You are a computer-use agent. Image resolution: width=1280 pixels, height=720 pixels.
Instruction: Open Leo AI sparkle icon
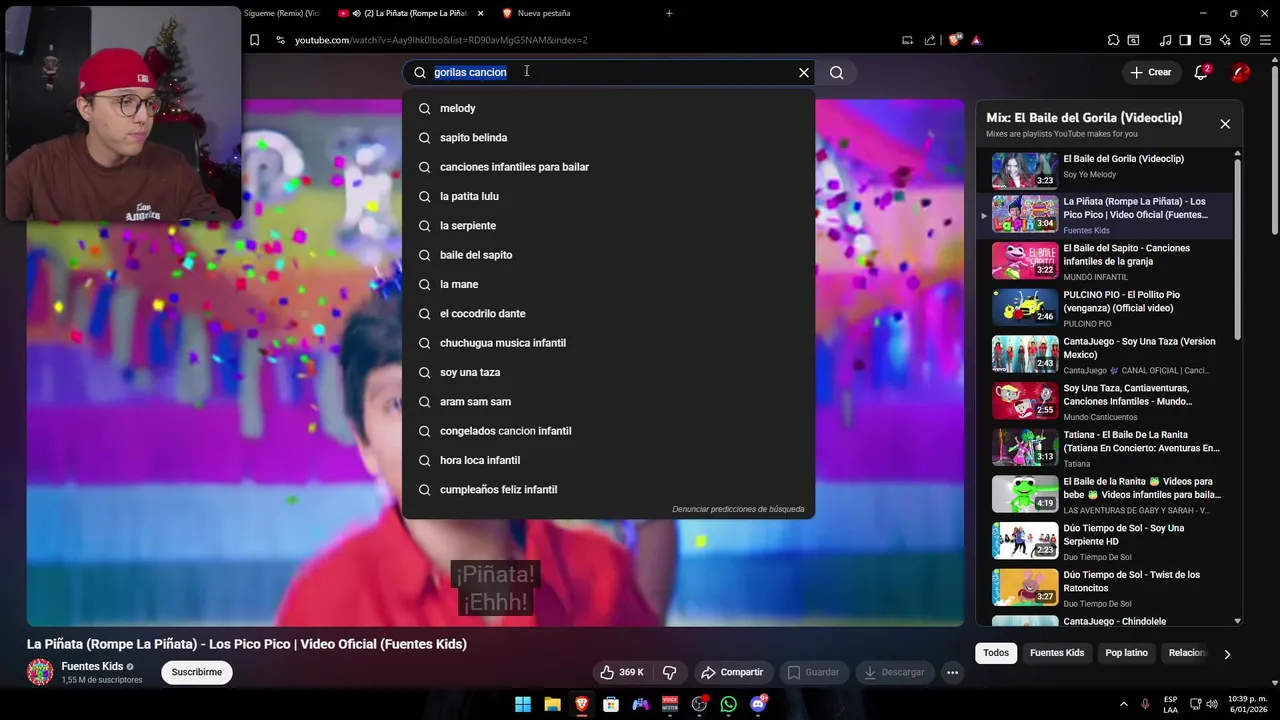pyautogui.click(x=1225, y=40)
